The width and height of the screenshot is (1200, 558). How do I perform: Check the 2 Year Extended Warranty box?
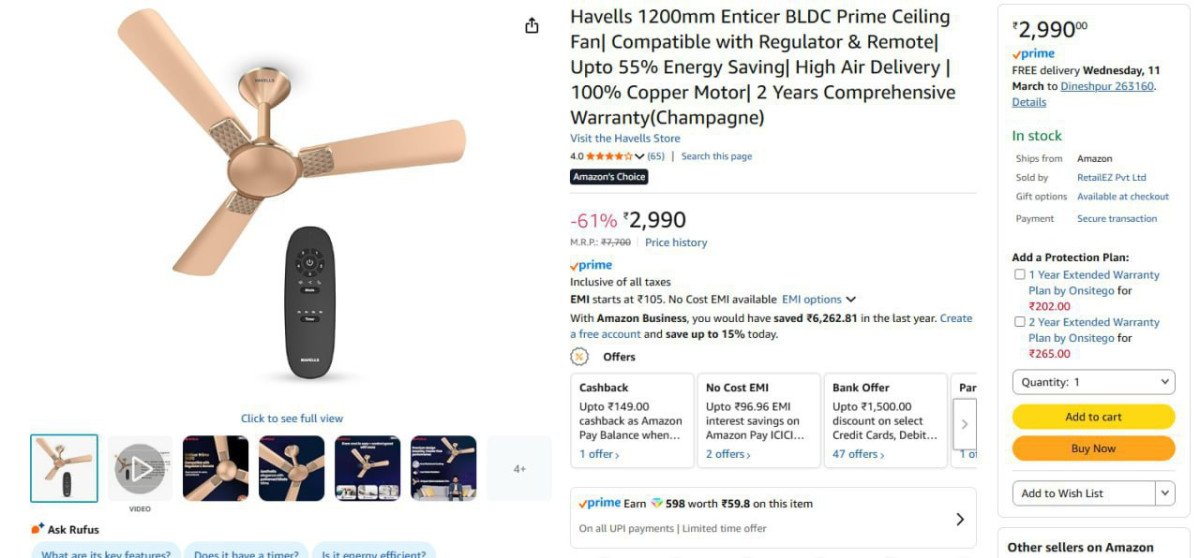pyautogui.click(x=1019, y=322)
